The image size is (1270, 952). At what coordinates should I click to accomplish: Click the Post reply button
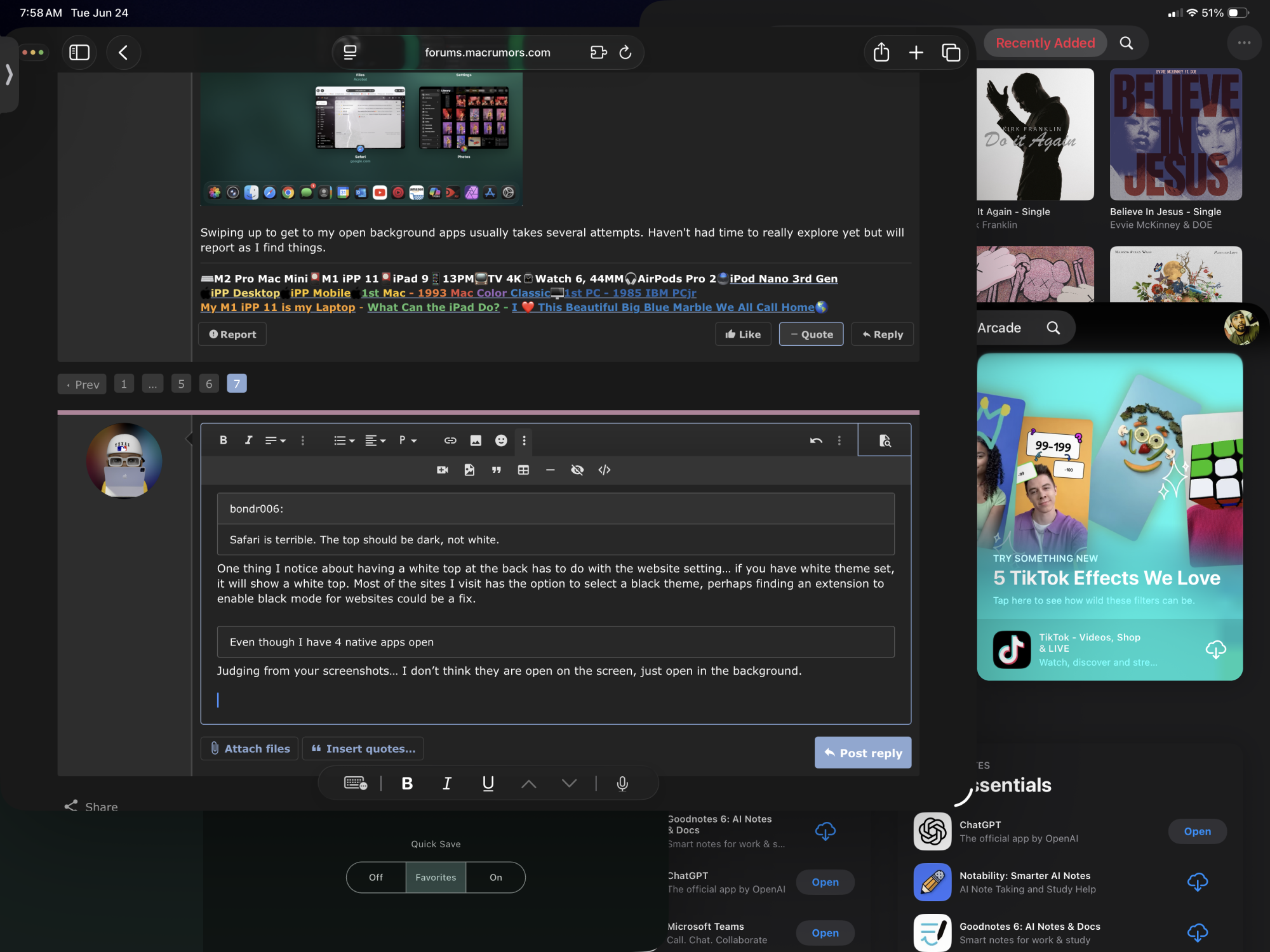[x=863, y=753]
